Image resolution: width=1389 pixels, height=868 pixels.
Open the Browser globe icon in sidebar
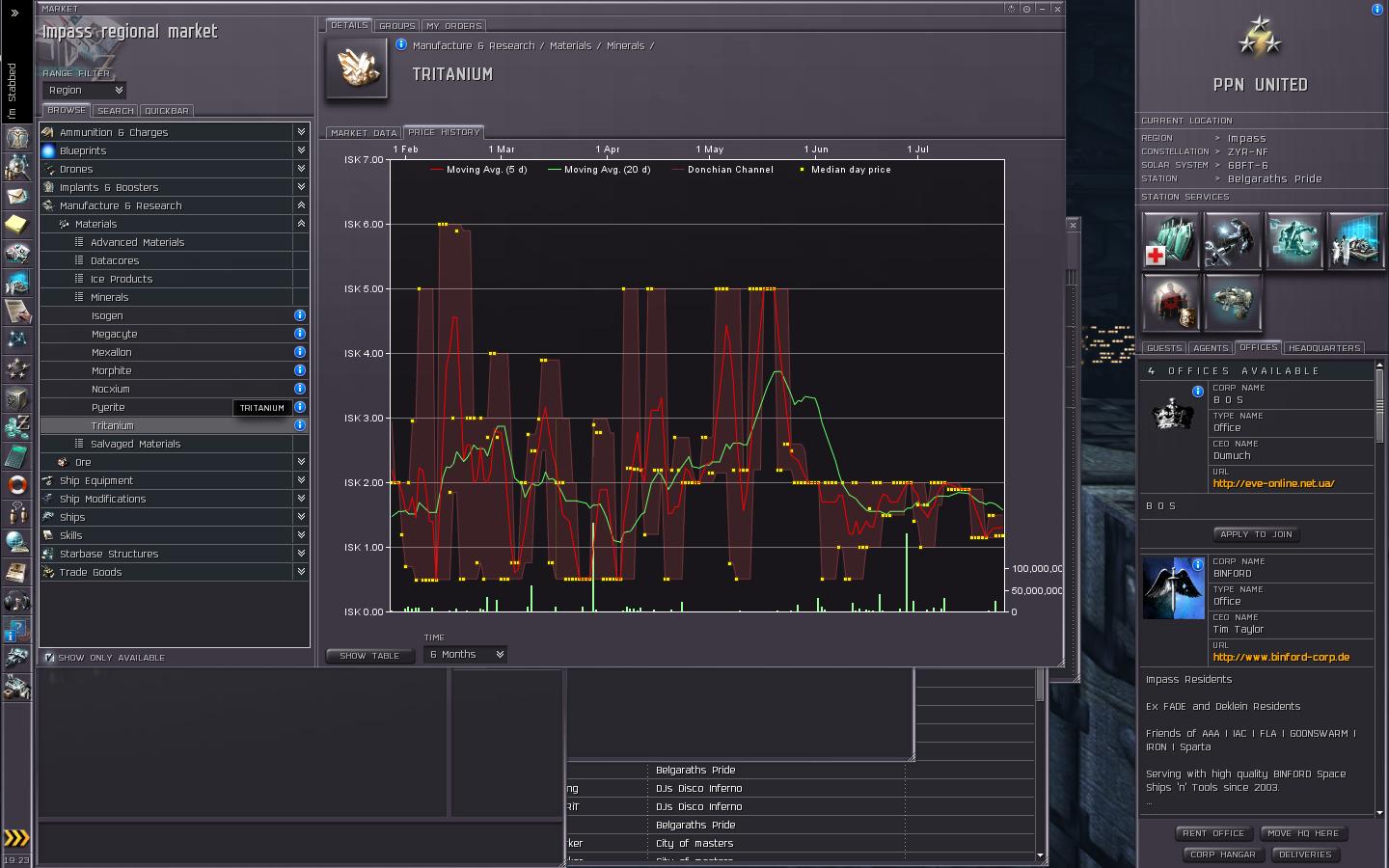[x=16, y=541]
